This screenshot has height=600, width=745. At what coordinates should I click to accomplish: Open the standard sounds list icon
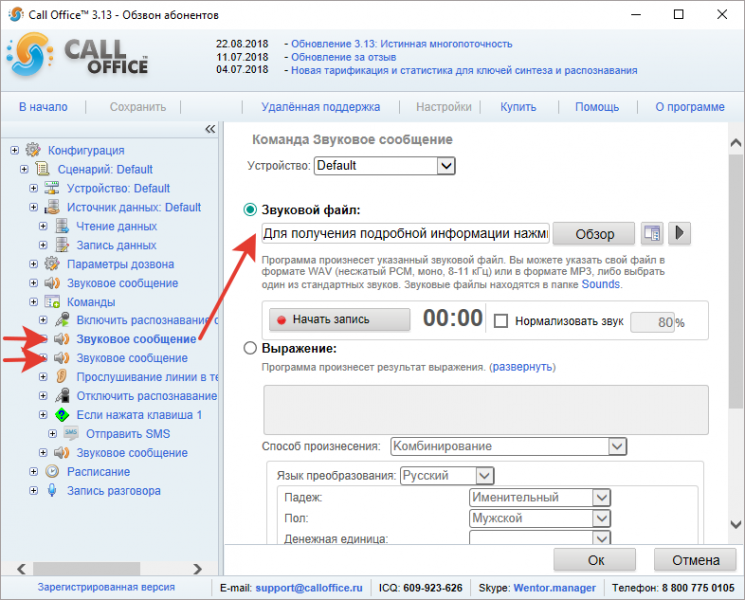pos(652,233)
